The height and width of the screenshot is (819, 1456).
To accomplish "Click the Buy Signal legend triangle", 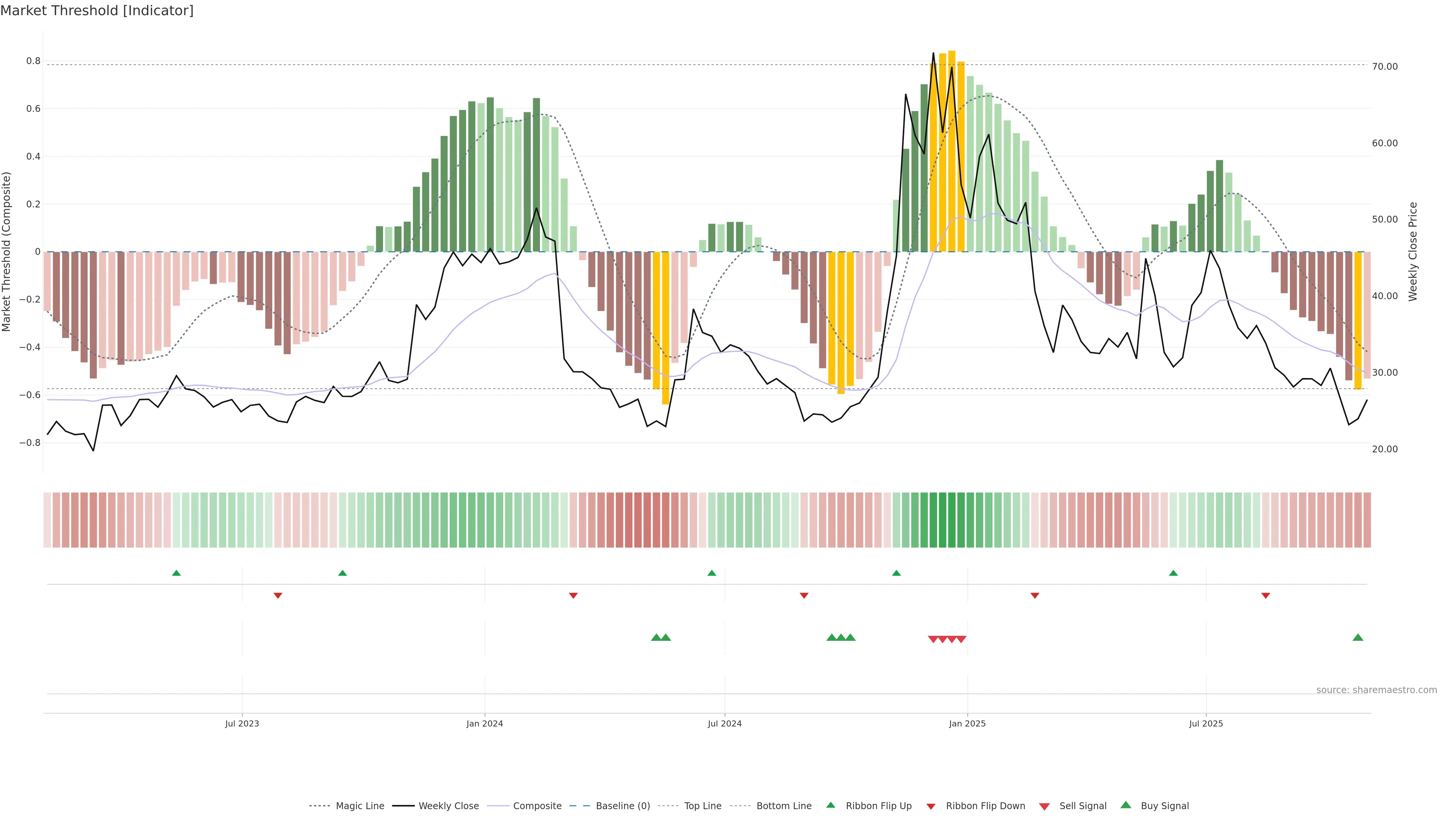I will click(1126, 805).
